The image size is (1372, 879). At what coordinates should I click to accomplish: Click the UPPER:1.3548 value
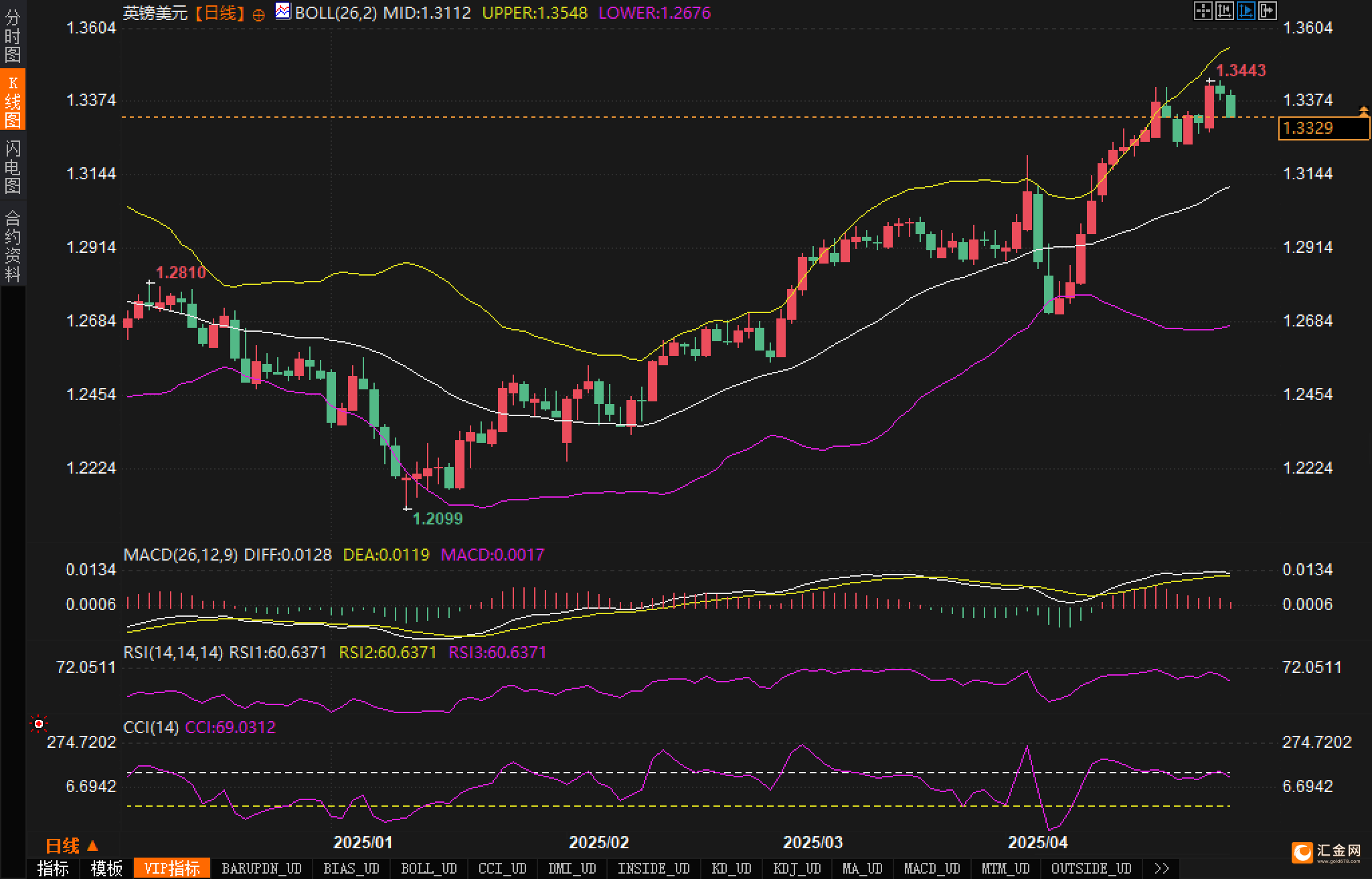[535, 13]
